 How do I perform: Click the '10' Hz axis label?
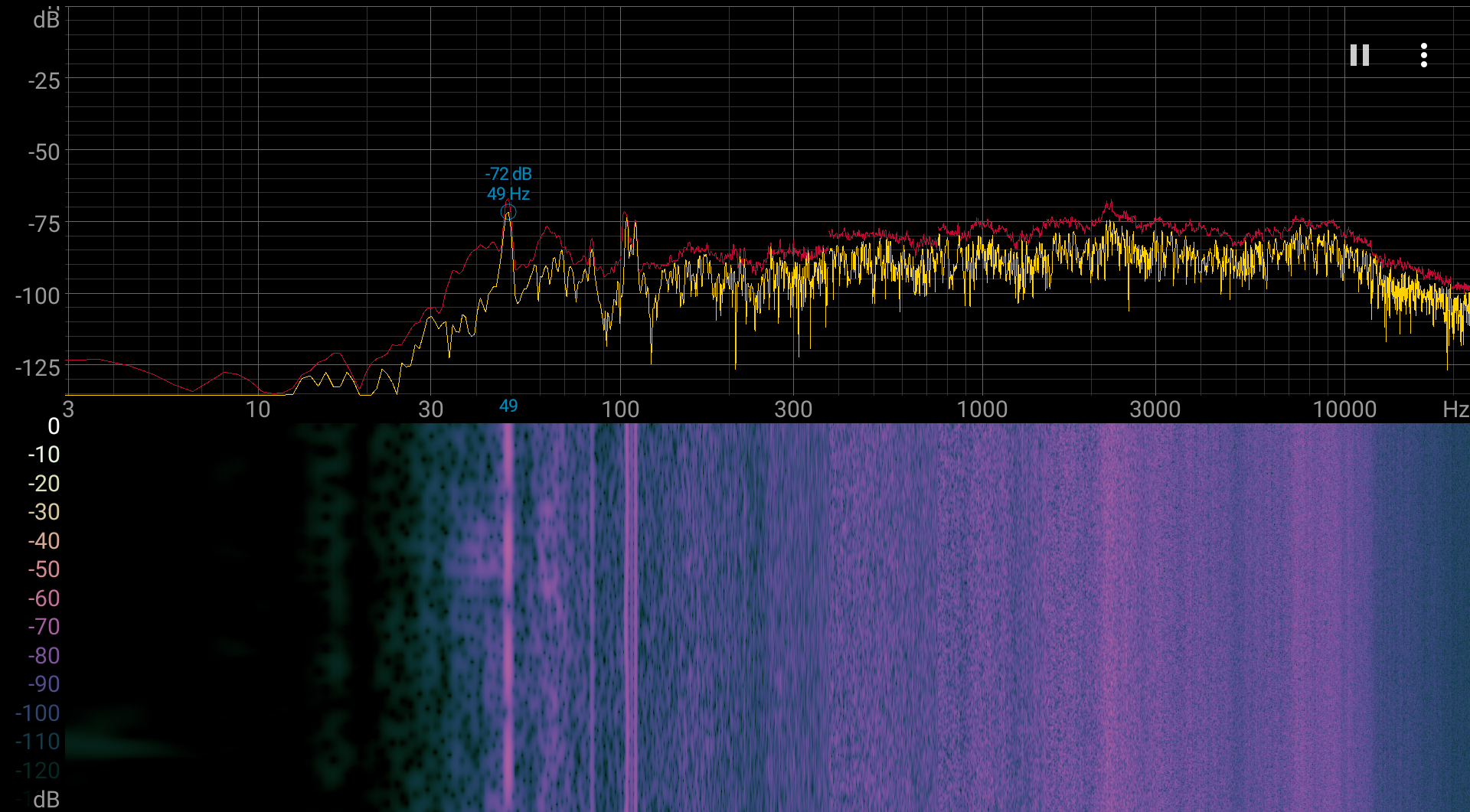point(258,409)
